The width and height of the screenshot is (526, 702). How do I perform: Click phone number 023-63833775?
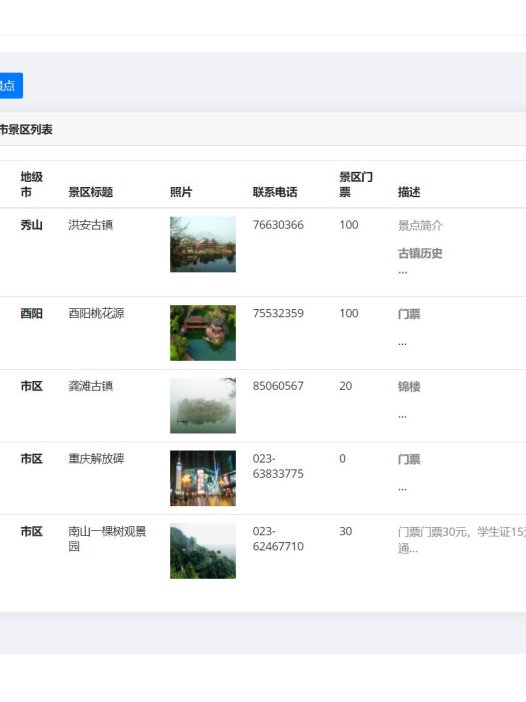pyautogui.click(x=278, y=466)
